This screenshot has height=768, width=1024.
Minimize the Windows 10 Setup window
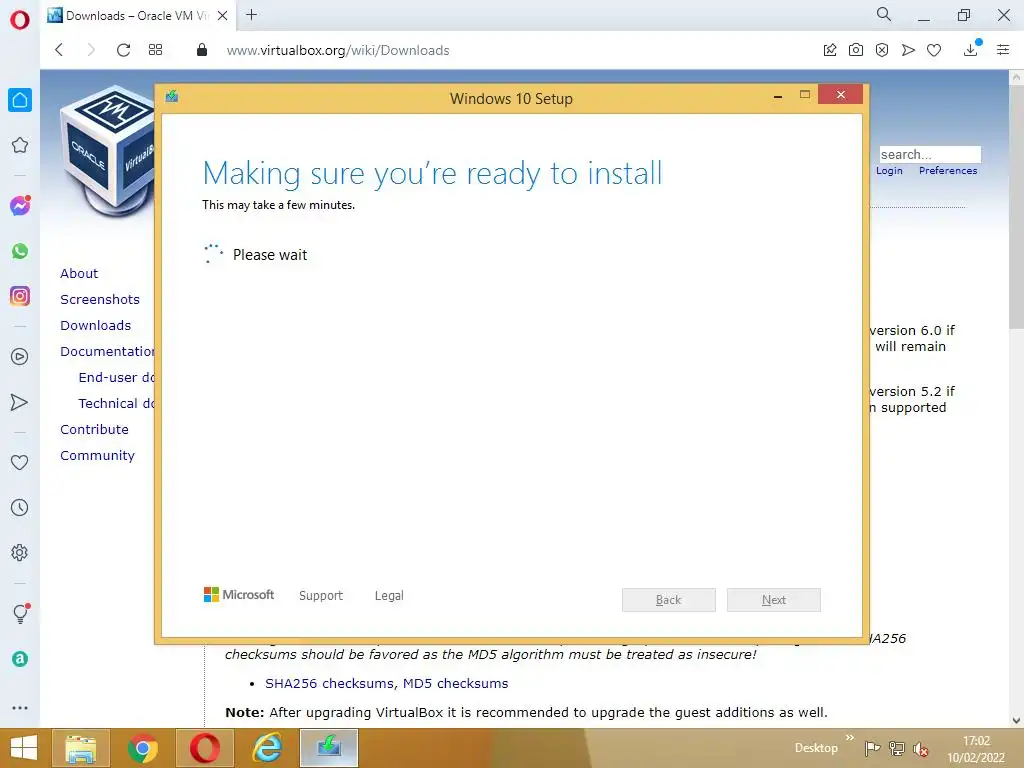click(x=778, y=97)
